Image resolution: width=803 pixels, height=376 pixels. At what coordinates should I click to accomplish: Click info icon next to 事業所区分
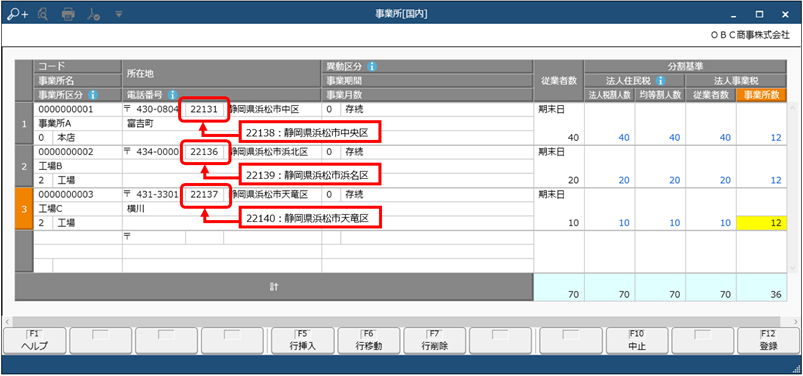click(x=93, y=95)
